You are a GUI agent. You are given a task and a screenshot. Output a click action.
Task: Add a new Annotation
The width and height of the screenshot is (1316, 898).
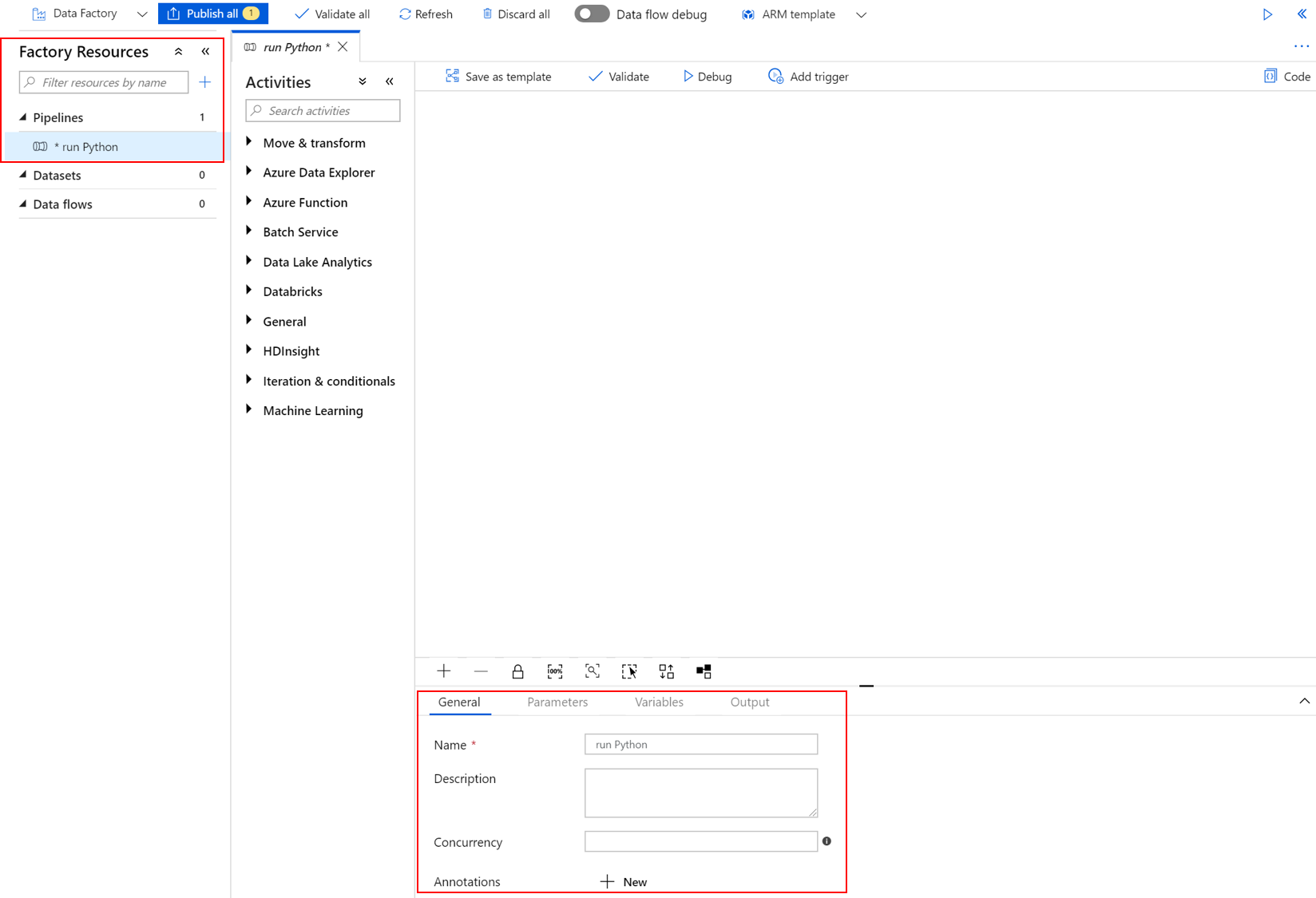624,881
